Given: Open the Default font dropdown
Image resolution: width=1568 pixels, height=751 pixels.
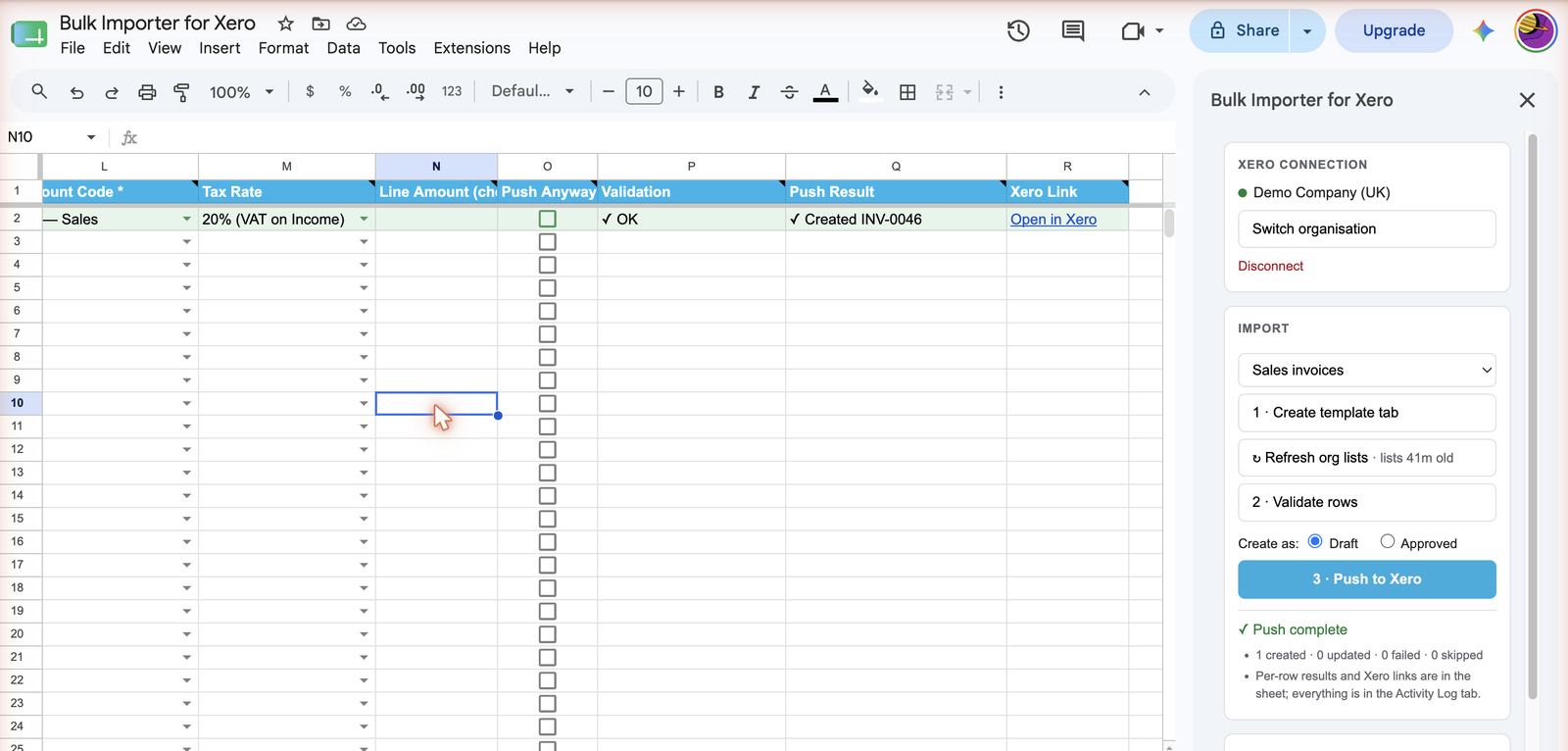Looking at the screenshot, I should coord(532,91).
